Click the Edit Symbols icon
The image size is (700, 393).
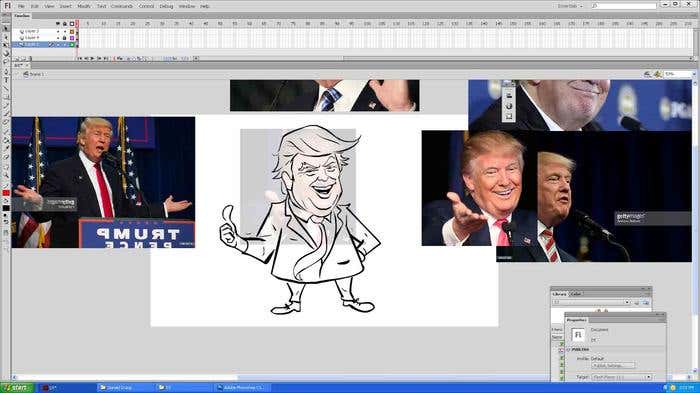click(x=657, y=74)
